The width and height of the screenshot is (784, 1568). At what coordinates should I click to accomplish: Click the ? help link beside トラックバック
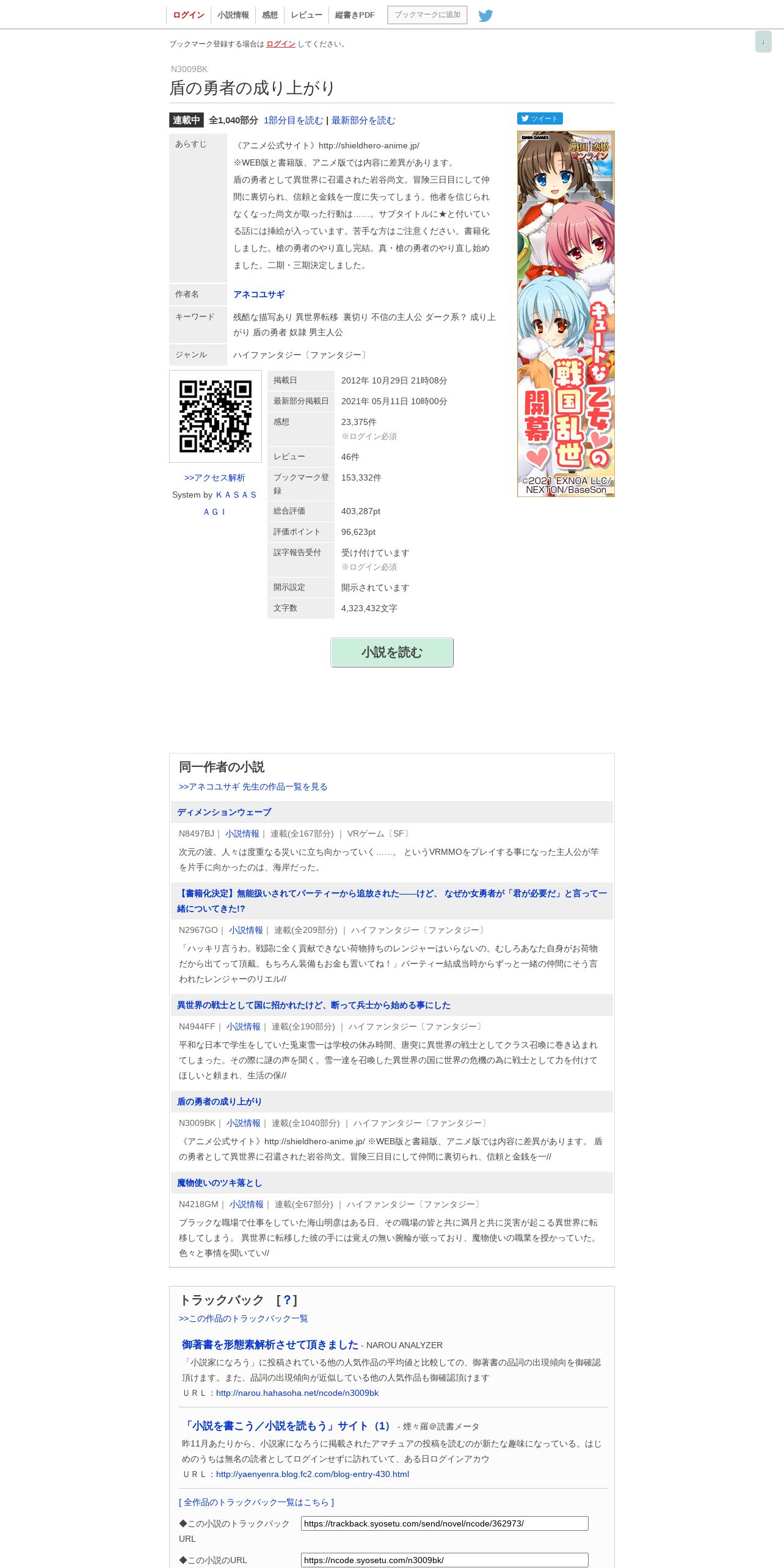click(287, 1300)
